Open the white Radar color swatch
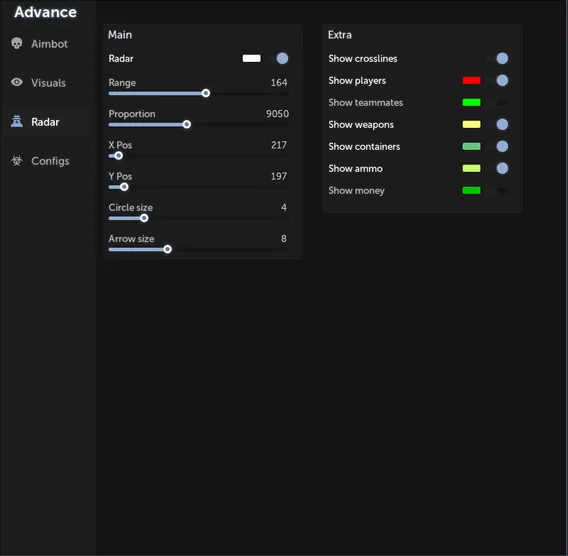Screen dimensions: 568x556 pos(251,58)
